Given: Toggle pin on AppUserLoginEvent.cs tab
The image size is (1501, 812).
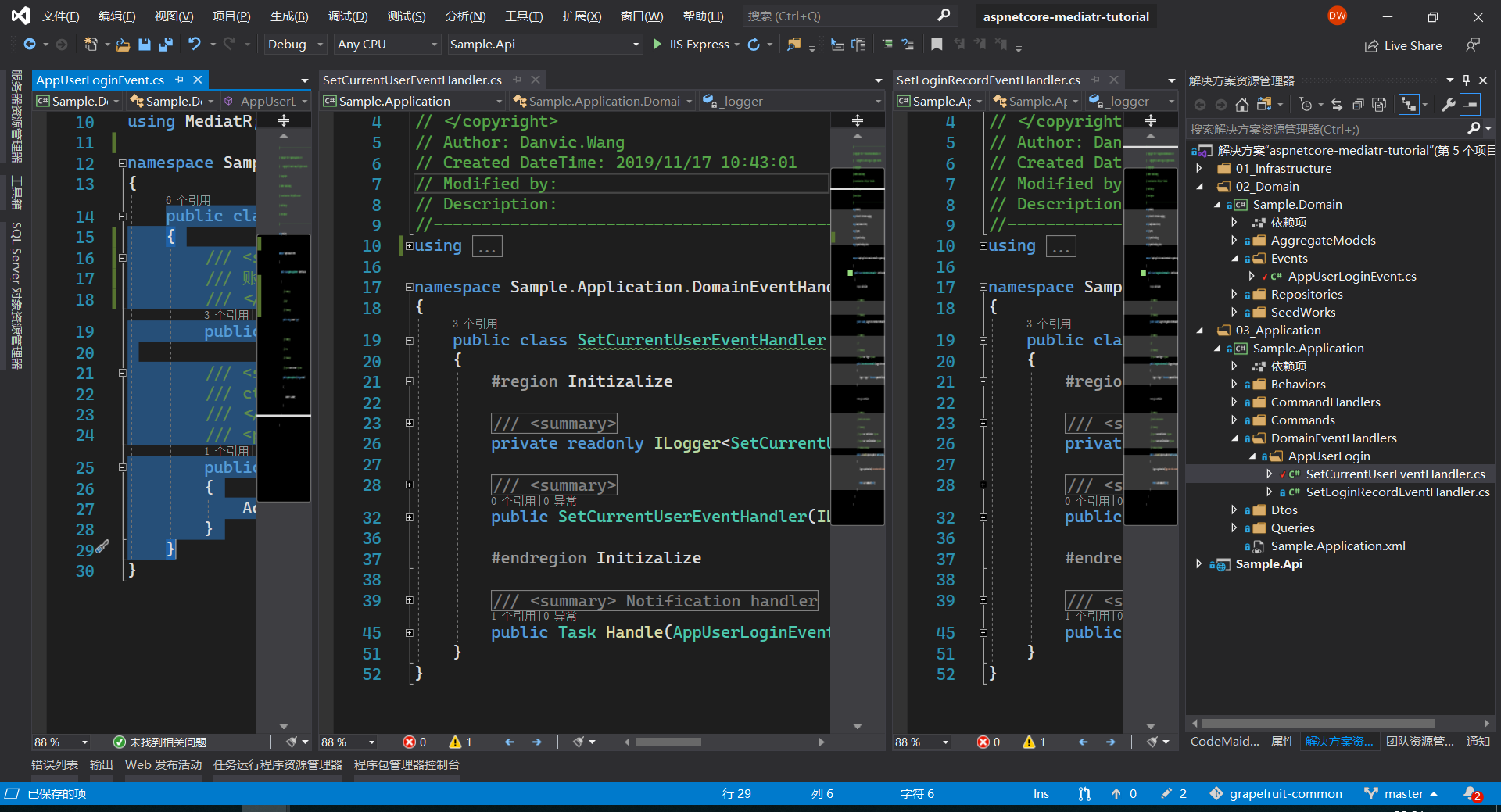Looking at the screenshot, I should pos(180,80).
